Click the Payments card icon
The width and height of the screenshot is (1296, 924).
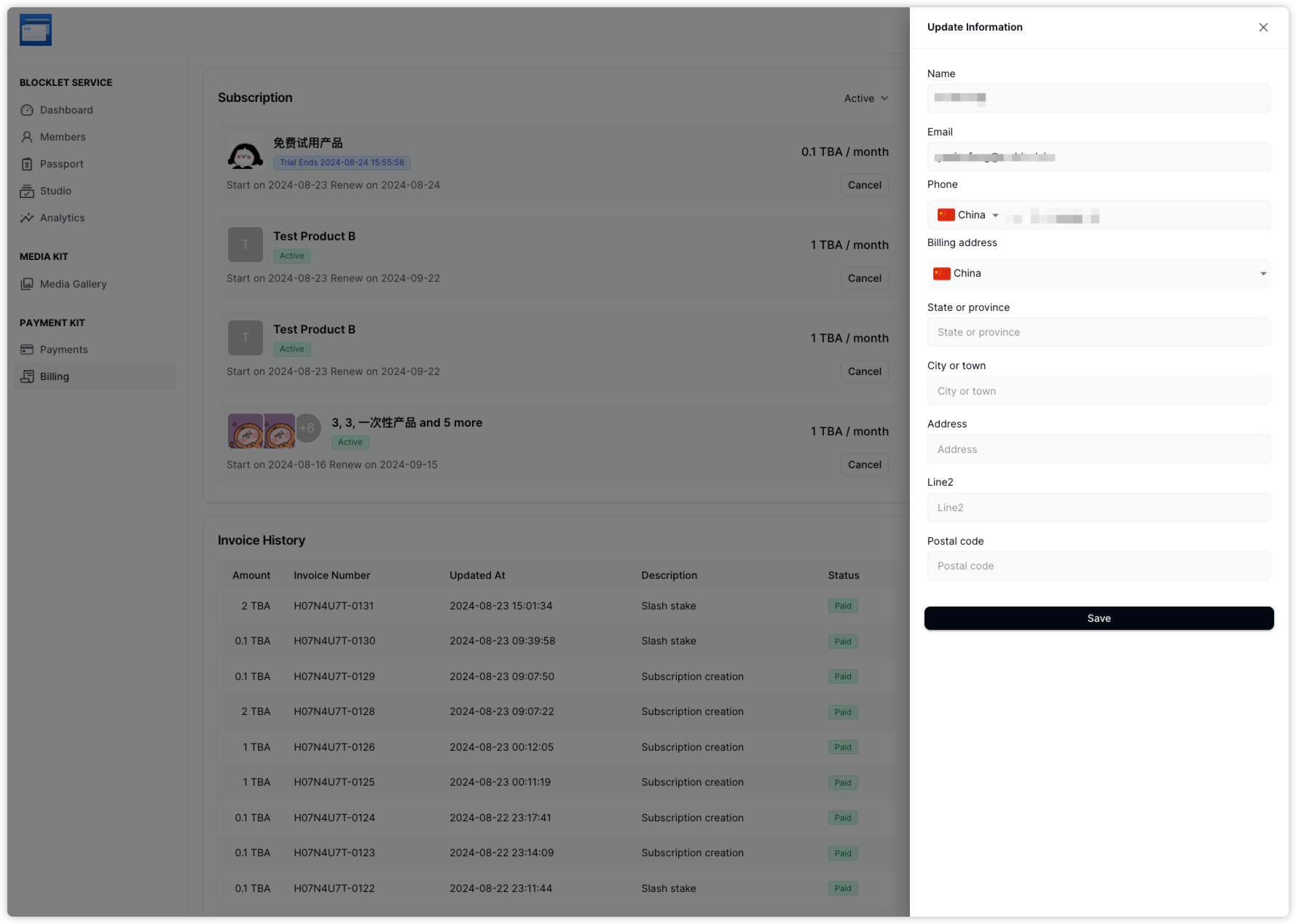click(27, 350)
